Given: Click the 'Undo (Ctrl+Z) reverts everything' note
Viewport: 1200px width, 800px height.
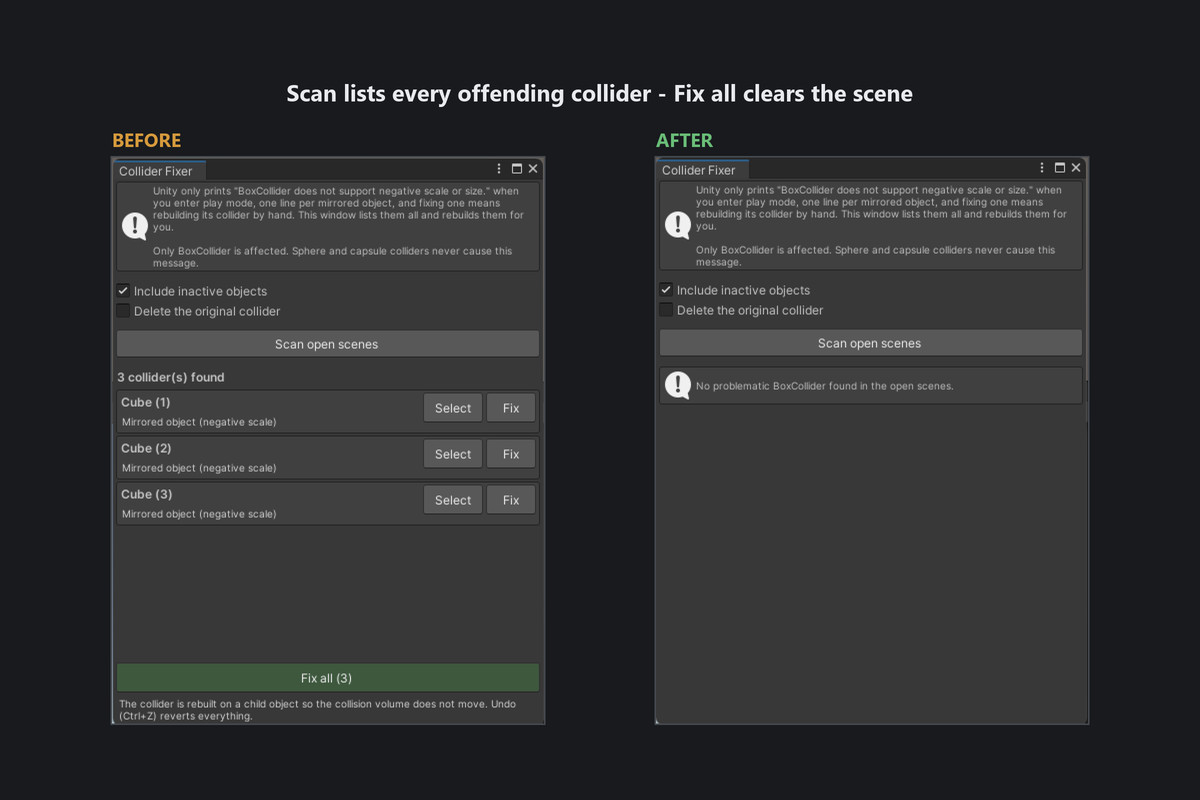Looking at the screenshot, I should click(318, 710).
